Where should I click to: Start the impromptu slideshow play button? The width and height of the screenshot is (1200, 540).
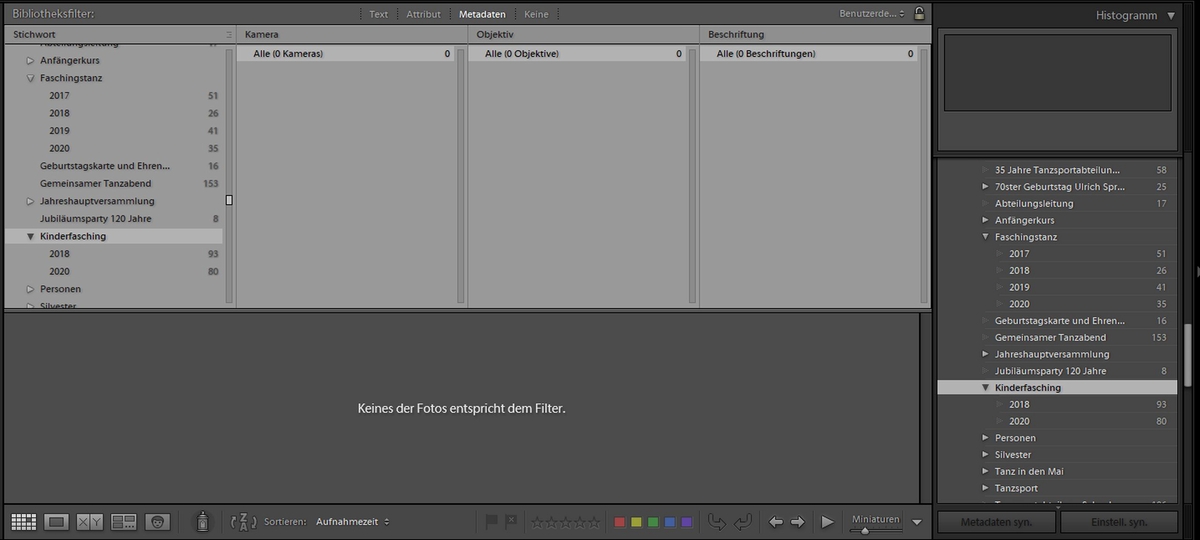pos(827,522)
